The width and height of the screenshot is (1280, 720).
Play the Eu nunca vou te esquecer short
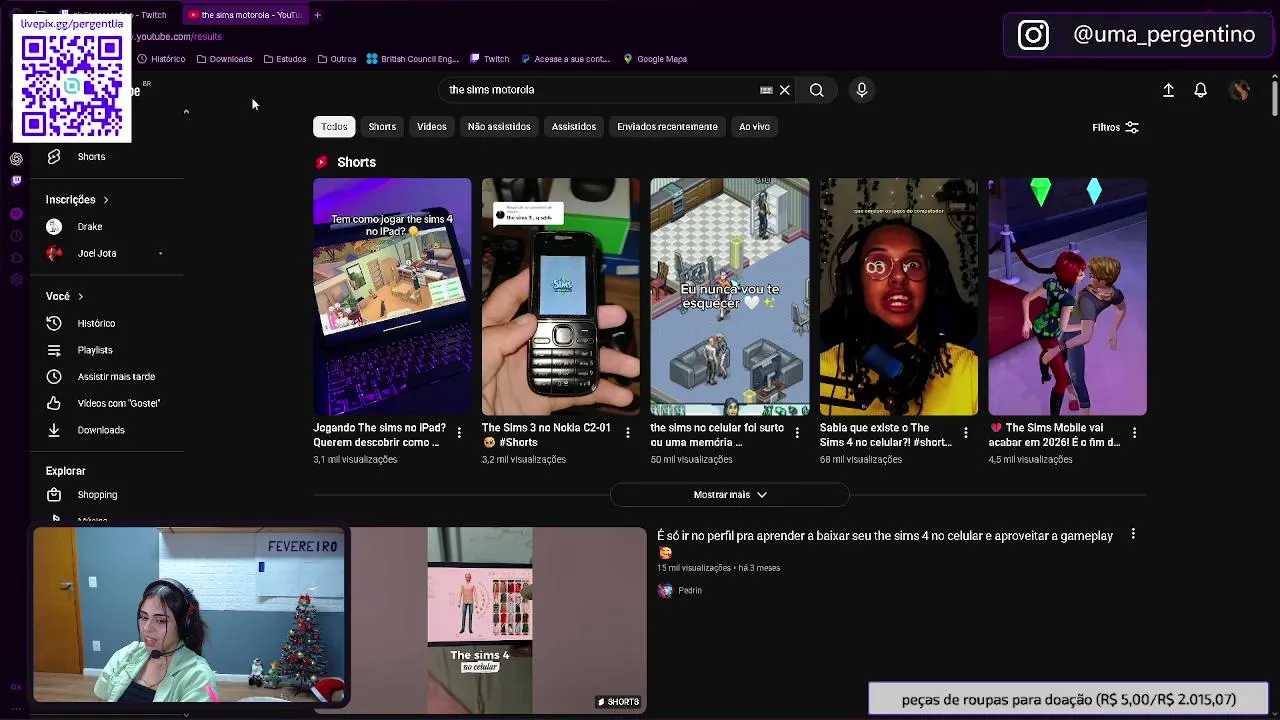tap(730, 297)
